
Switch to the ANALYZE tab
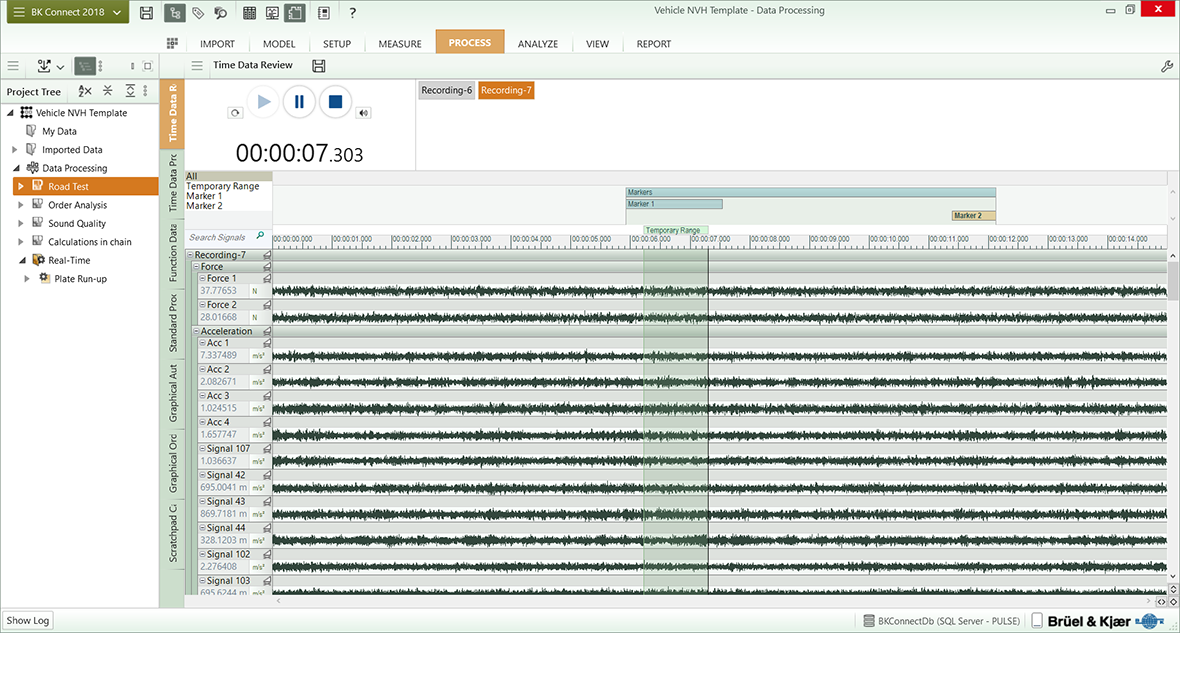(538, 44)
